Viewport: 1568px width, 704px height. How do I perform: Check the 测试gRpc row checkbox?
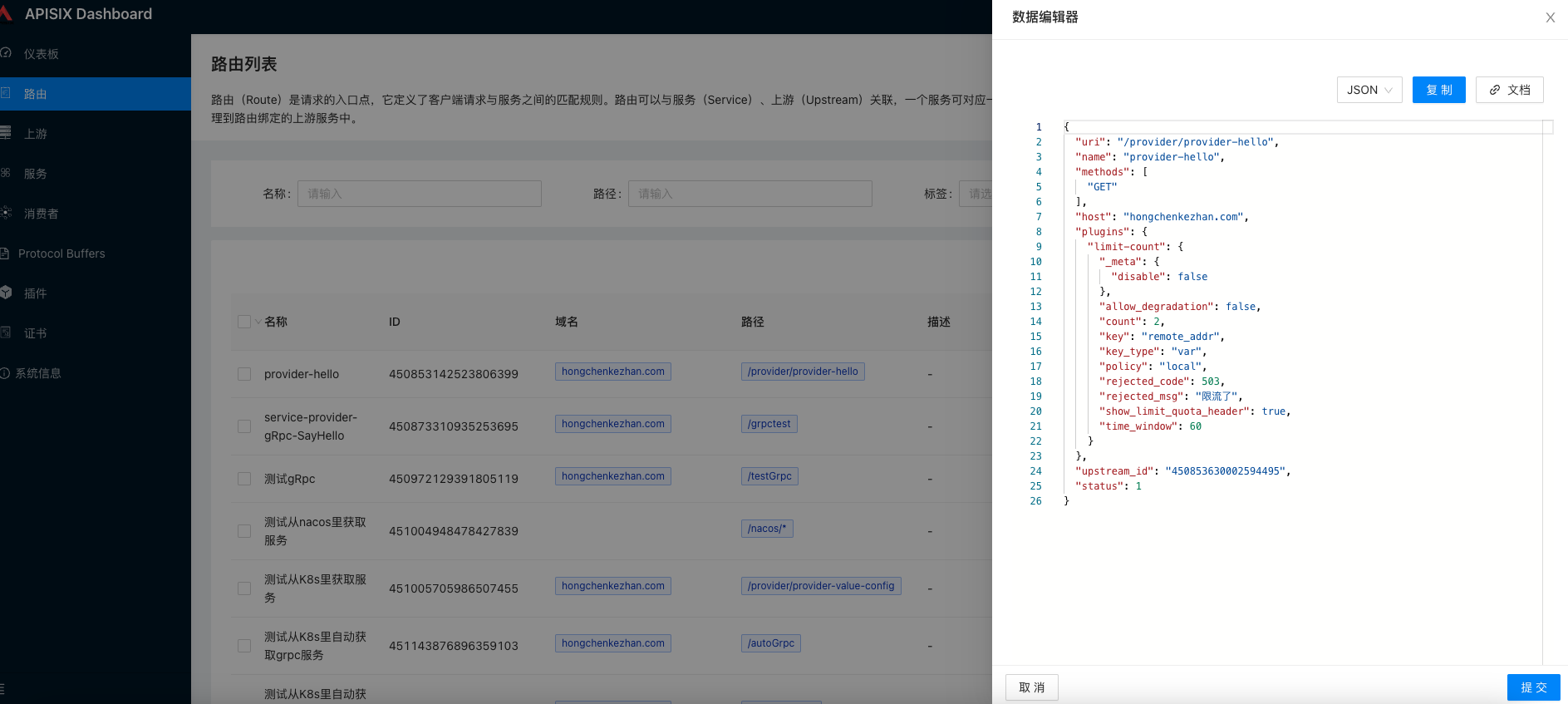(x=244, y=479)
